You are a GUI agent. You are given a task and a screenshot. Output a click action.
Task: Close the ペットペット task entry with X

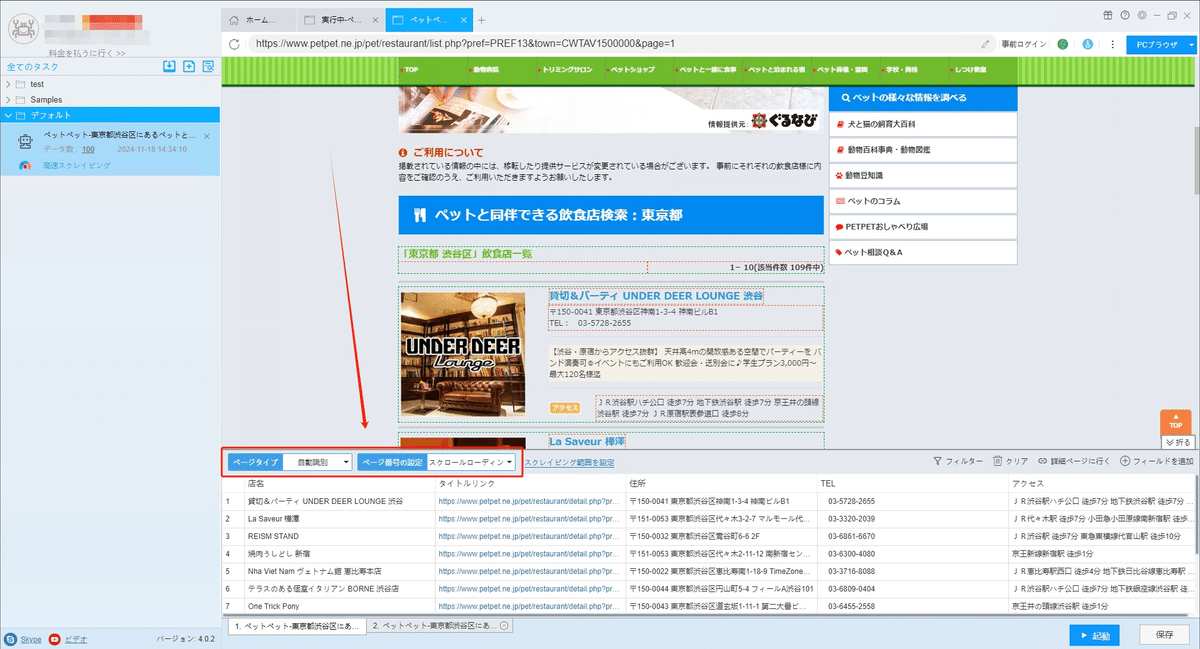click(x=207, y=136)
